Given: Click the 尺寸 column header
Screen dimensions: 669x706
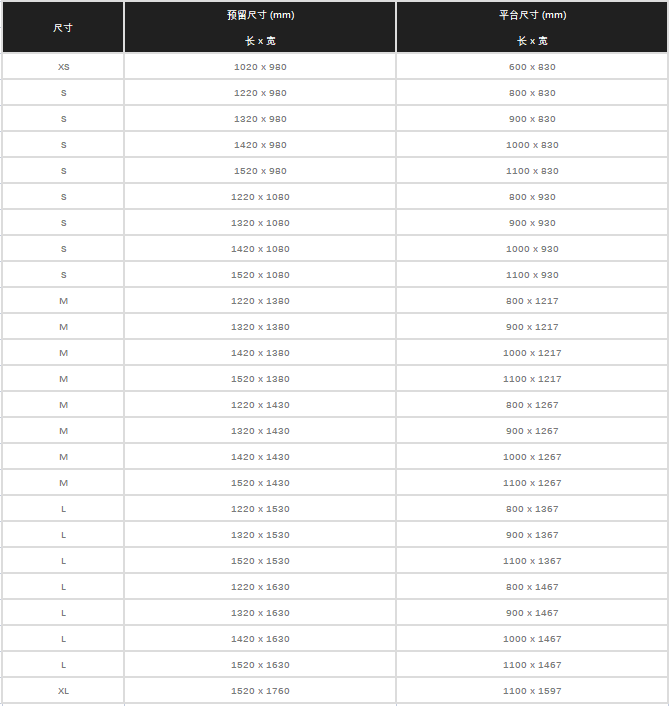Looking at the screenshot, I should pos(63,28).
